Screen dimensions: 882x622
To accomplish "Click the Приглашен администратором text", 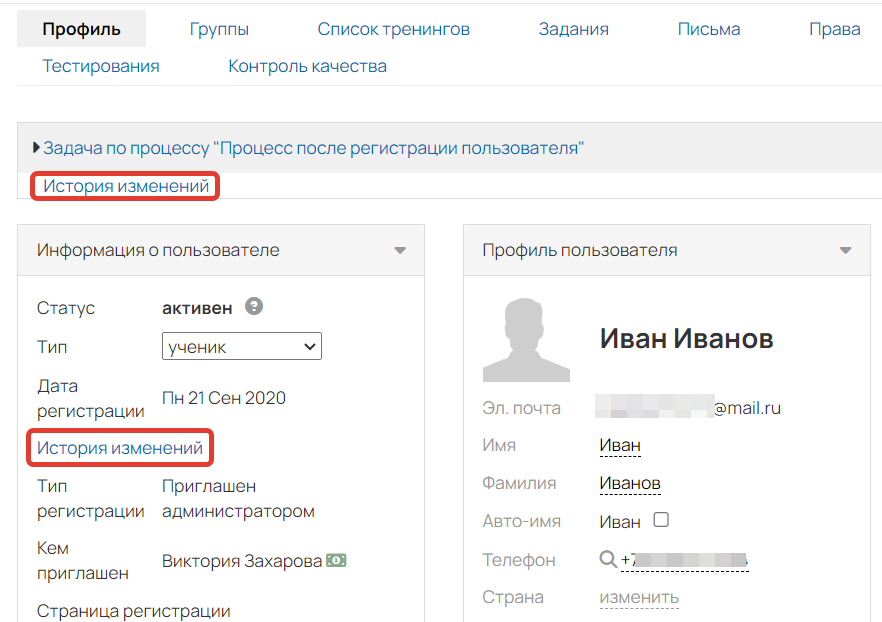I will point(238,498).
